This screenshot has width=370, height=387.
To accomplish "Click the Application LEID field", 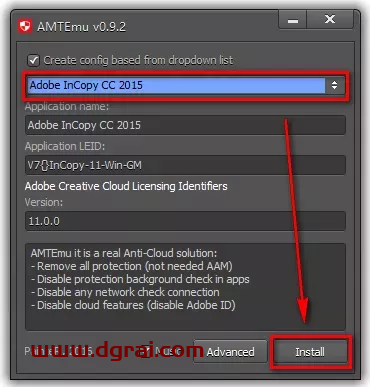I will 185,165.
